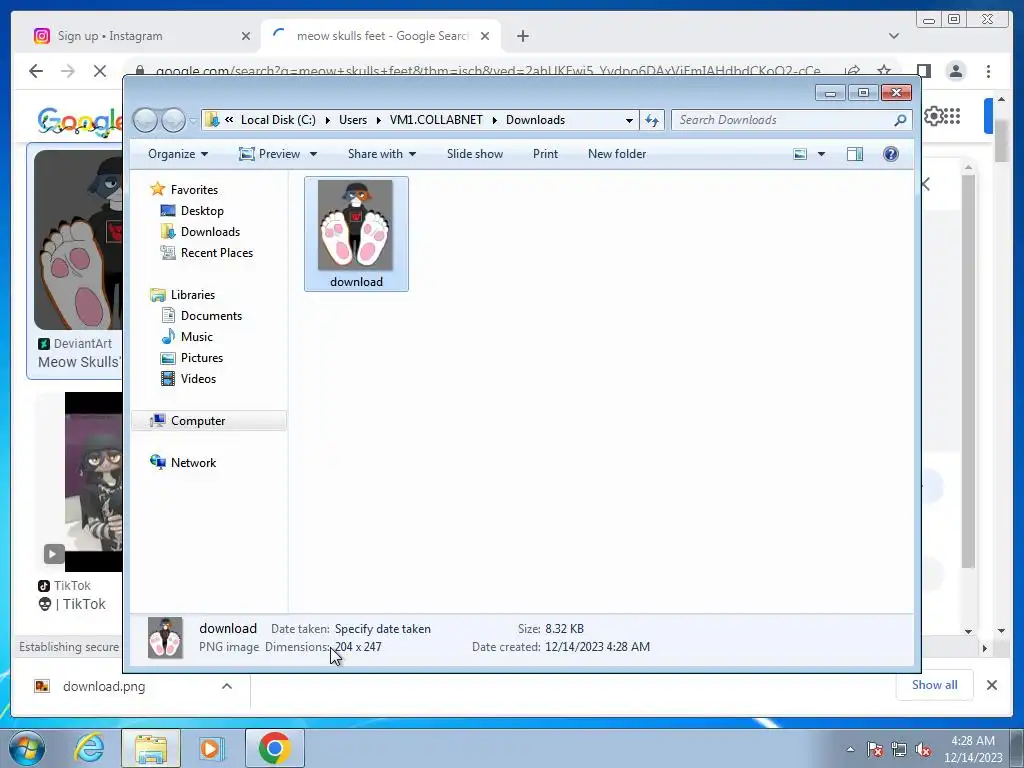Click Downloads in address breadcrumb
Image resolution: width=1024 pixels, height=768 pixels.
point(536,120)
